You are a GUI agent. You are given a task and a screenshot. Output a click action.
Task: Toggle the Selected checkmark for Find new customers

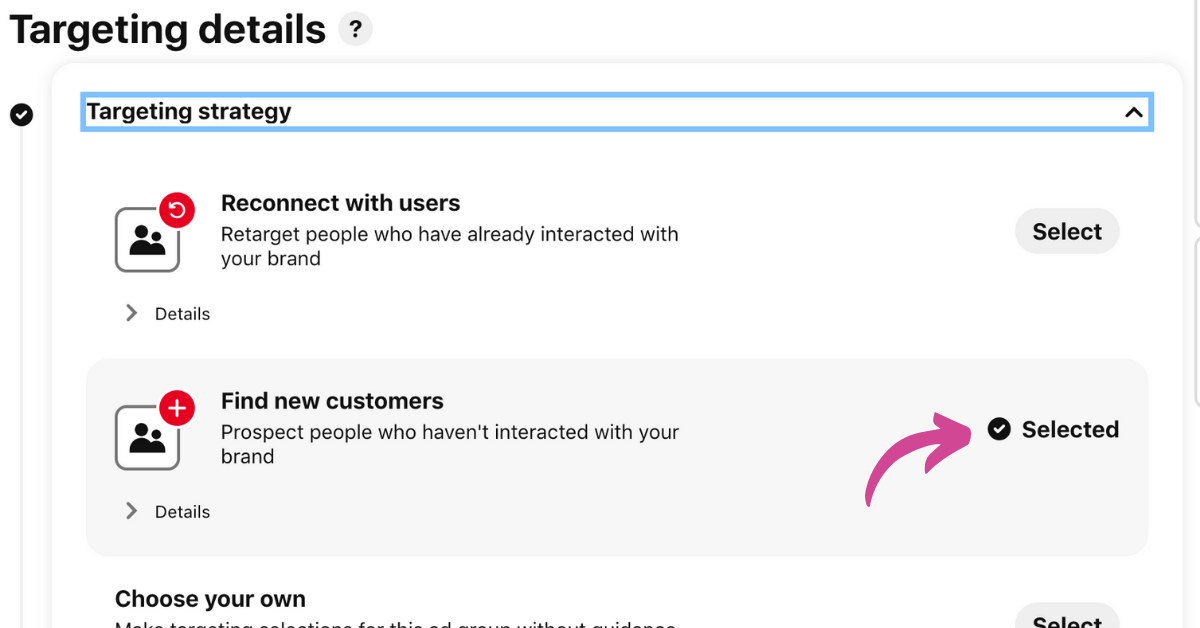point(999,429)
